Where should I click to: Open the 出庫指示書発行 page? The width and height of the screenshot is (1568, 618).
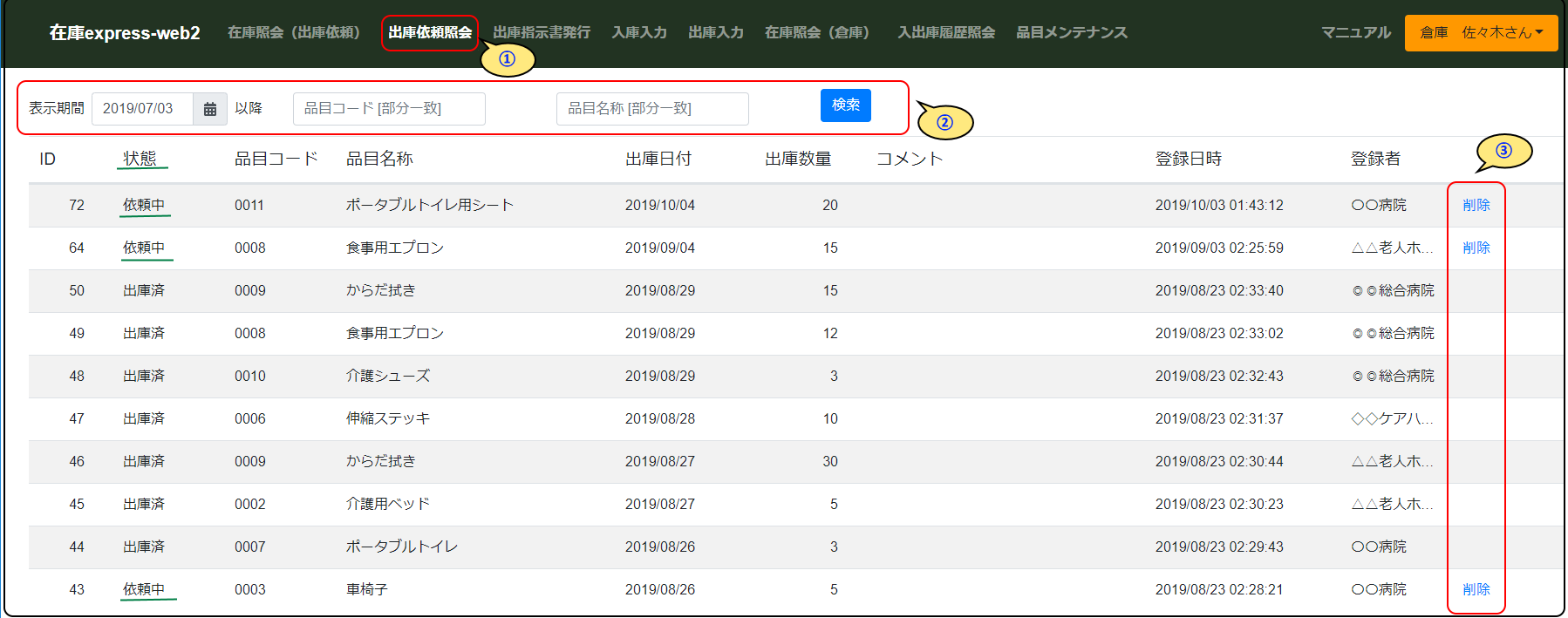coord(542,33)
